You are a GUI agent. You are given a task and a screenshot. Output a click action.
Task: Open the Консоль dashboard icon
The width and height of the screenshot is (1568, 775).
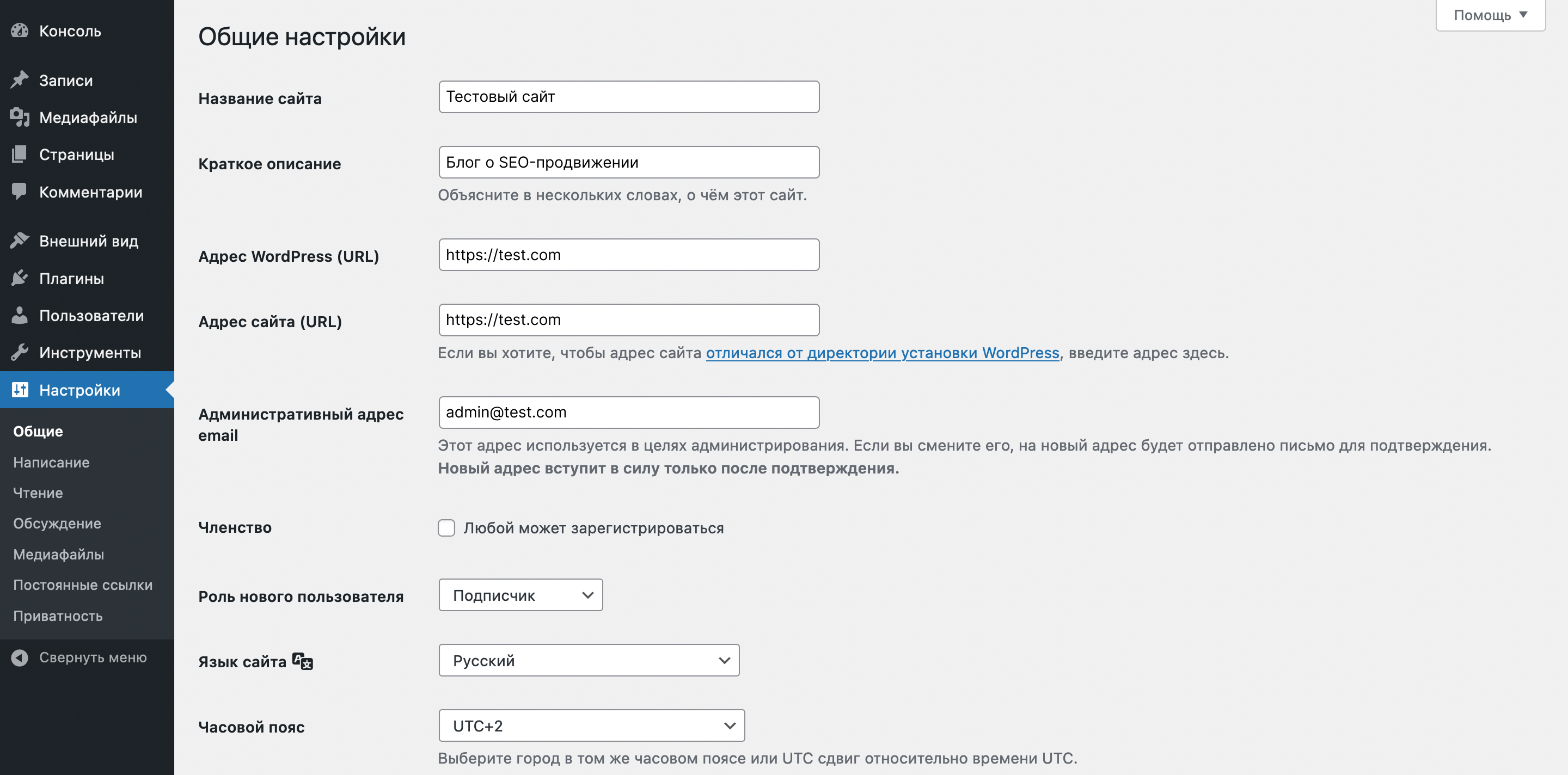click(x=20, y=31)
